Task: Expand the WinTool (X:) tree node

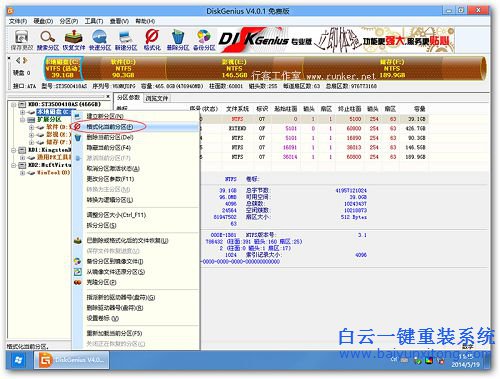Action: [x=23, y=173]
